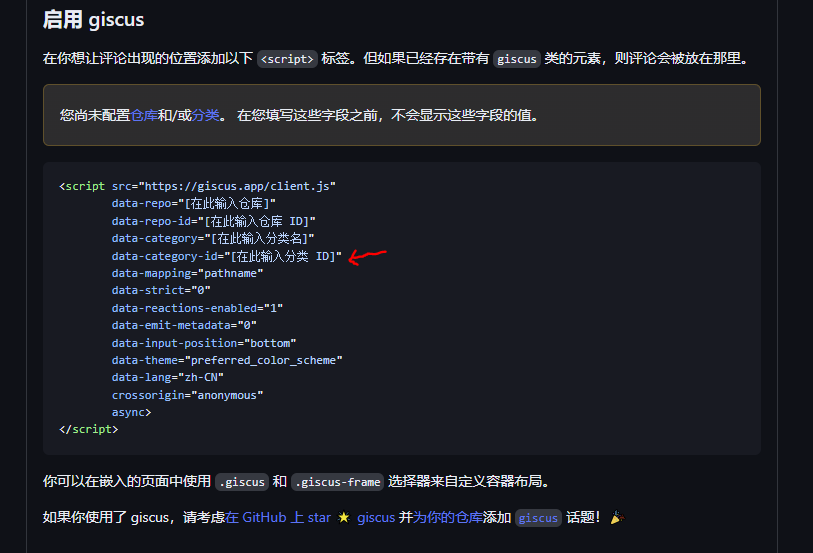Click the party popper emoji at the end
Viewport: 813px width, 553px height.
(x=617, y=518)
